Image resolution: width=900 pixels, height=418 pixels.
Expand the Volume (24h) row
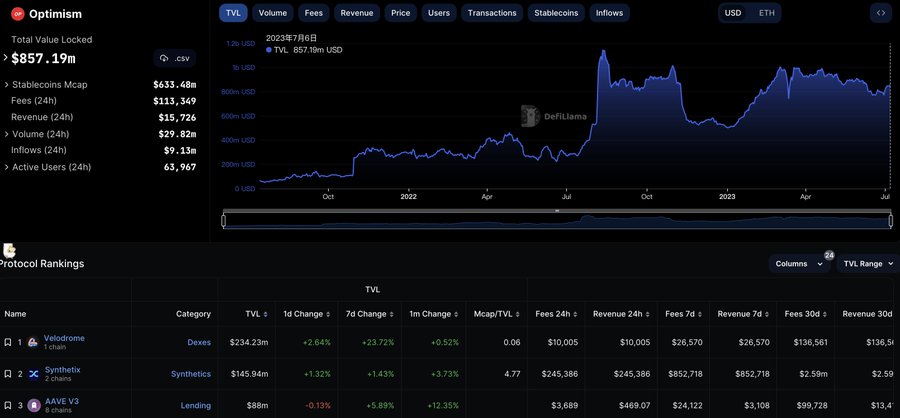6,134
